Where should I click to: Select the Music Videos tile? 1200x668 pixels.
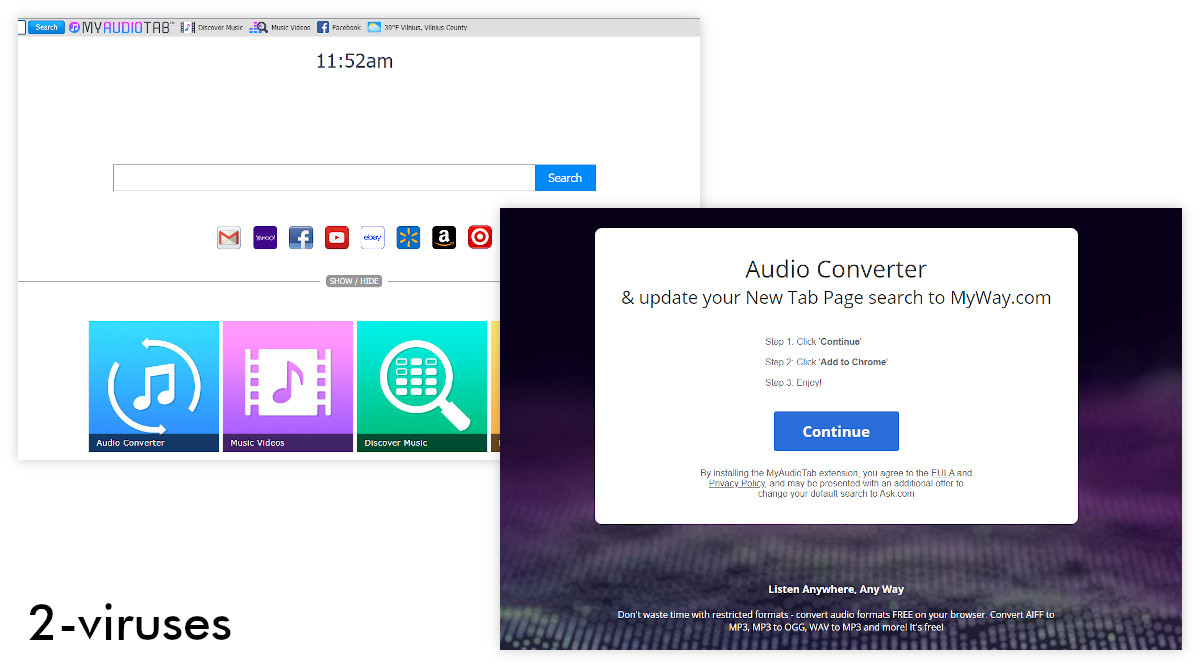tap(287, 386)
